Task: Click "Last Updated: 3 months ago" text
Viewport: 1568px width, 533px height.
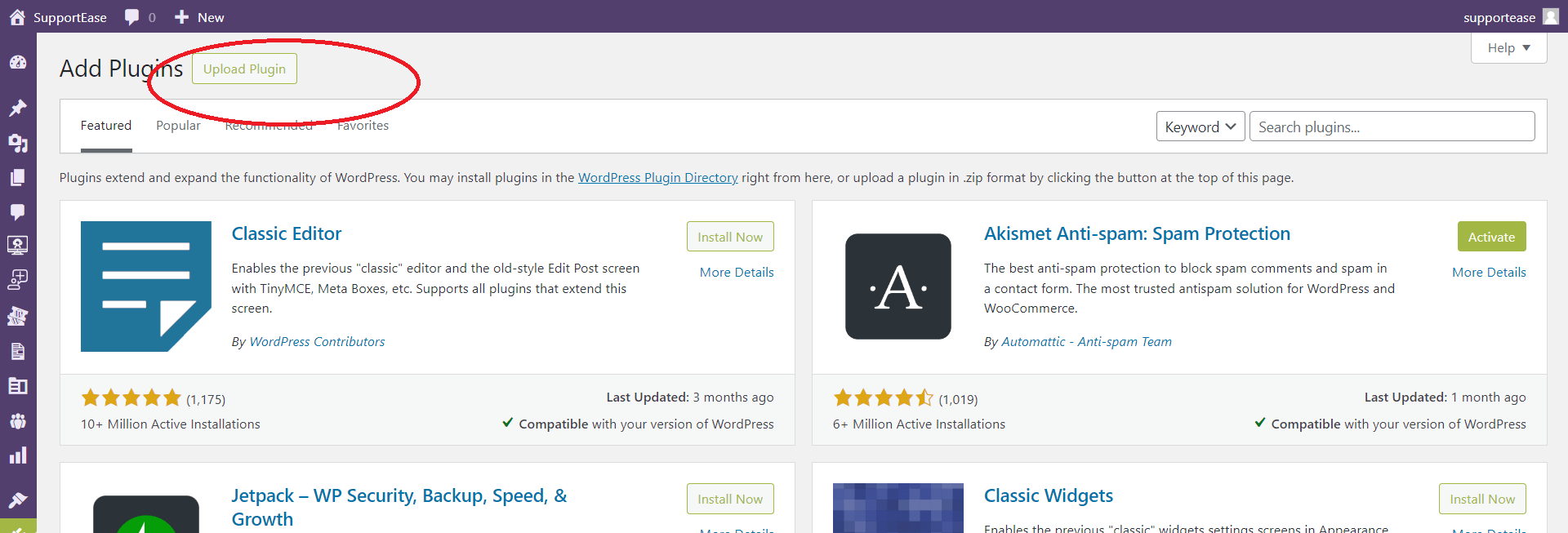Action: click(690, 398)
